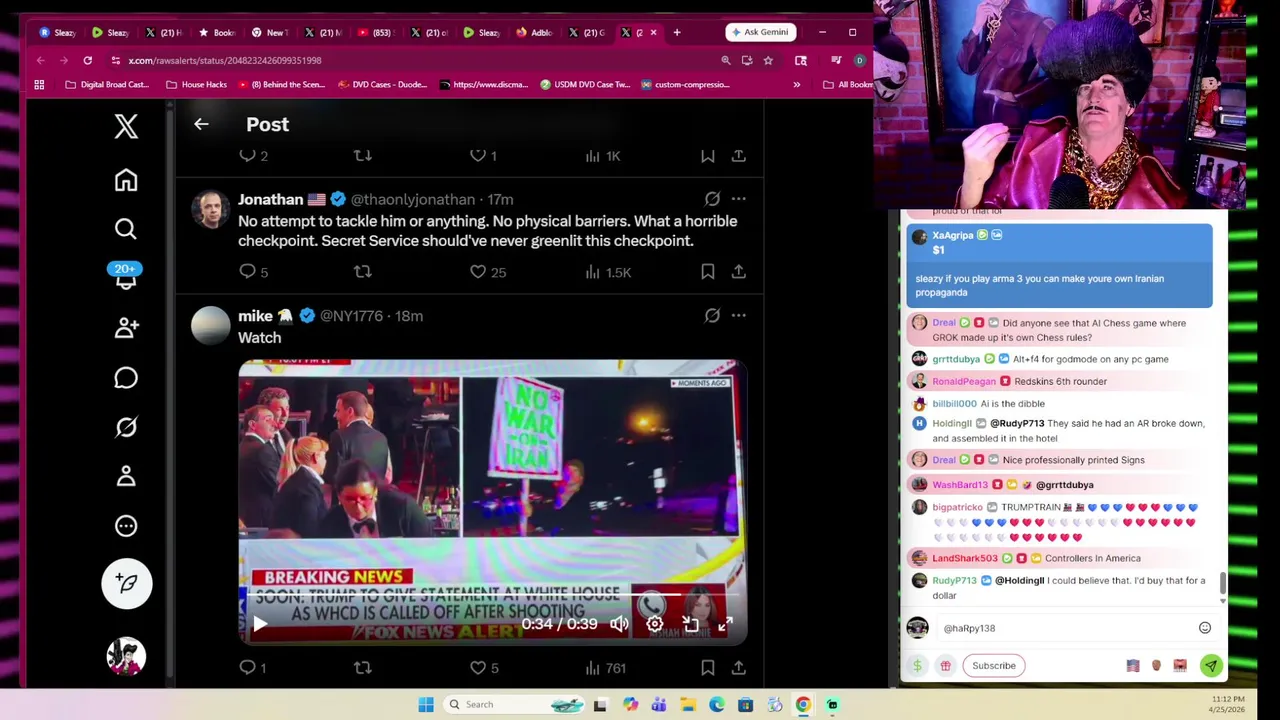Open the apps grid in bookmarks bar
This screenshot has width=1280, height=720.
click(39, 85)
